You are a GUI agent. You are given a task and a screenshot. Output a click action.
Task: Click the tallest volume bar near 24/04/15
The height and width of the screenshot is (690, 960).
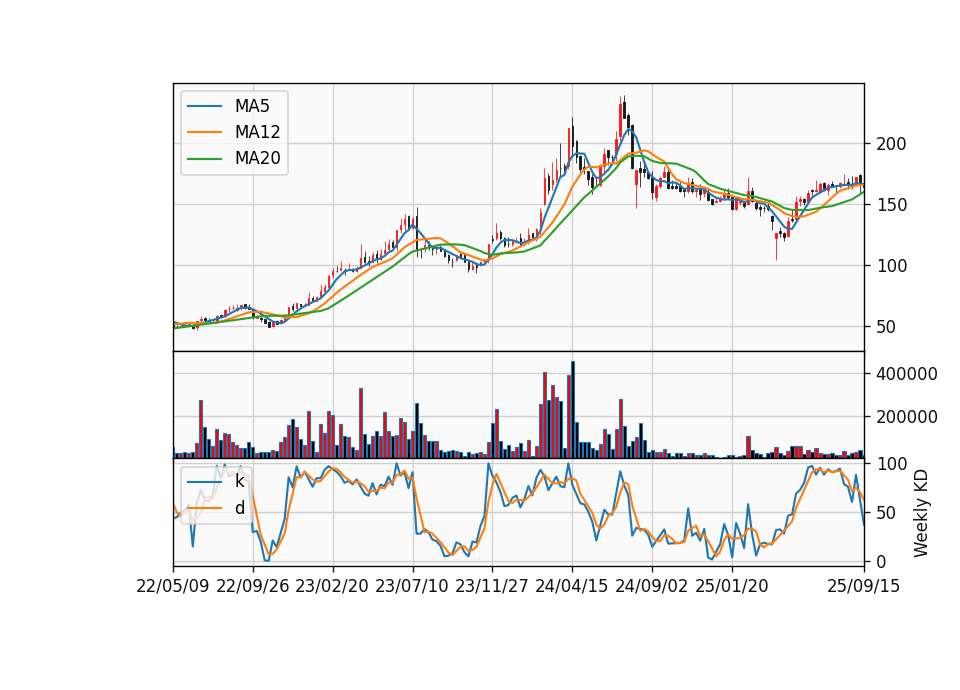(x=573, y=410)
